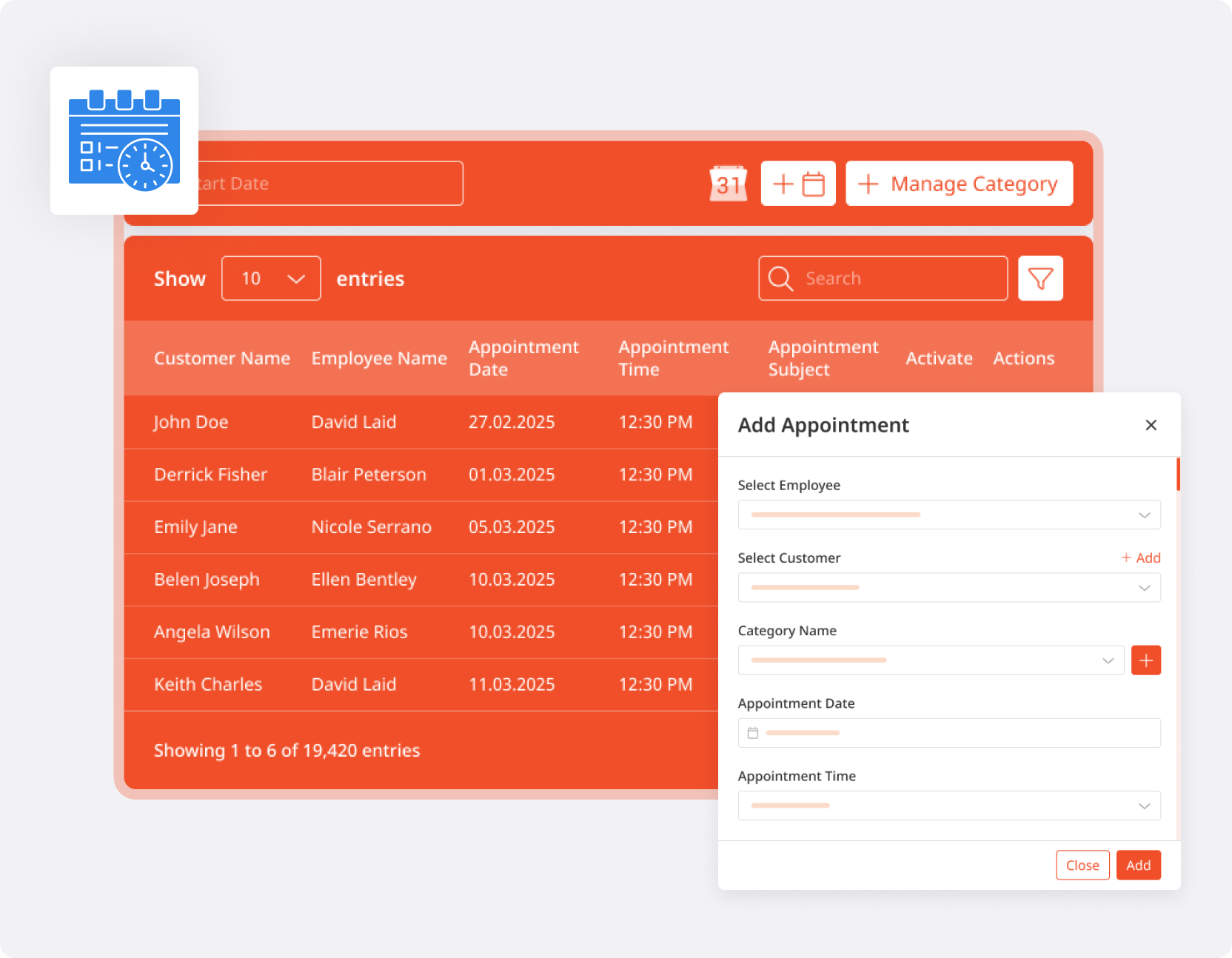Select the Angela Wilson customer cell
1232x958 pixels.
[212, 632]
